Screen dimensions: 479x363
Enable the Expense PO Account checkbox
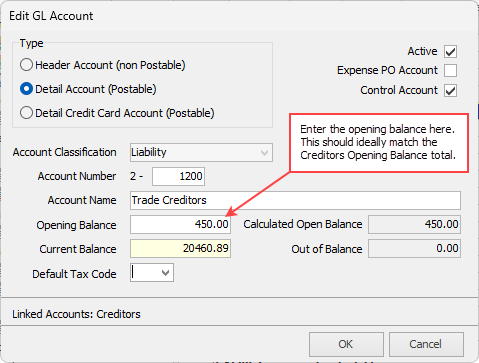pos(450,71)
